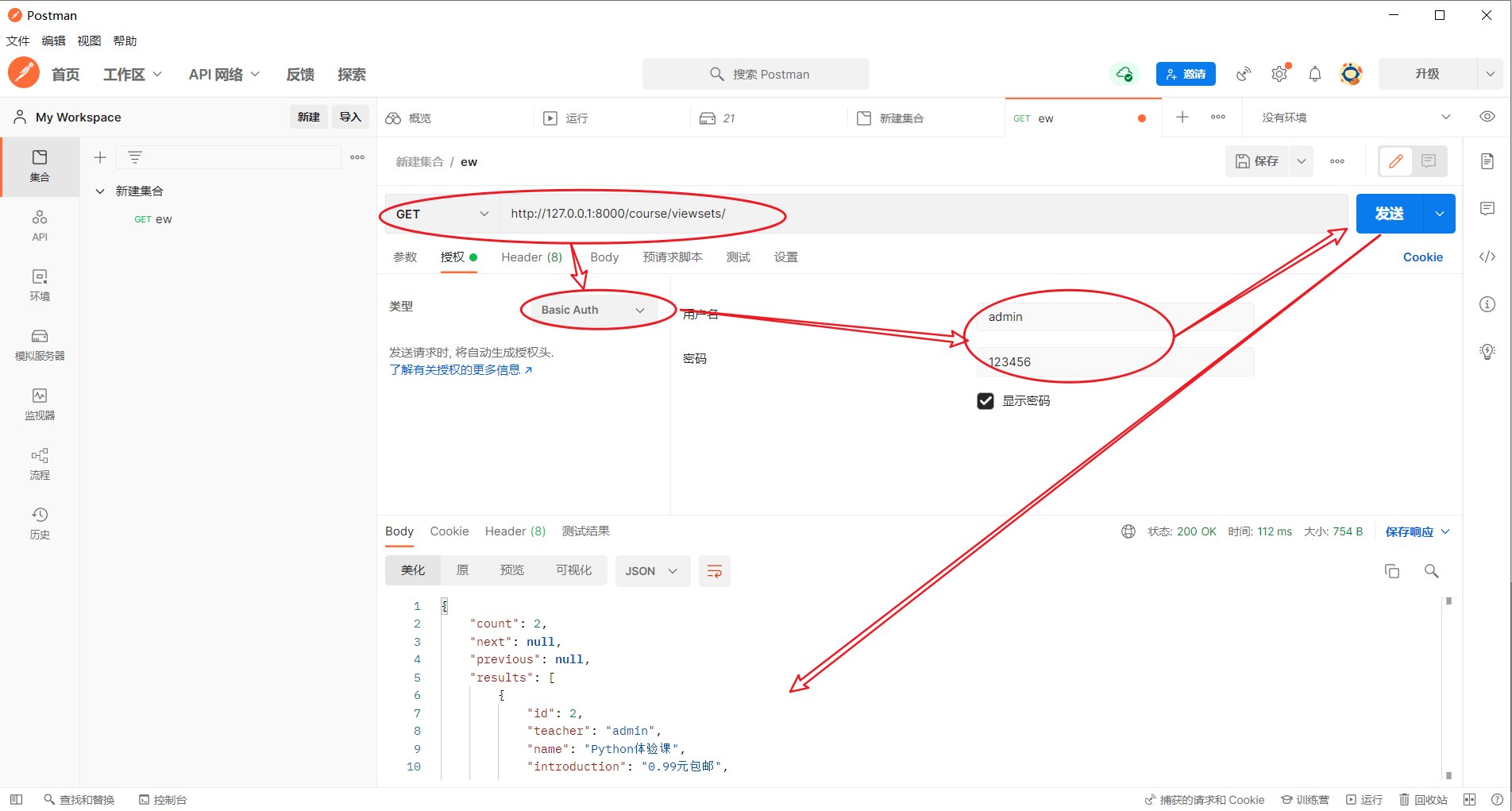Open the Workspaces dropdown menu
1512x811 pixels.
click(132, 74)
